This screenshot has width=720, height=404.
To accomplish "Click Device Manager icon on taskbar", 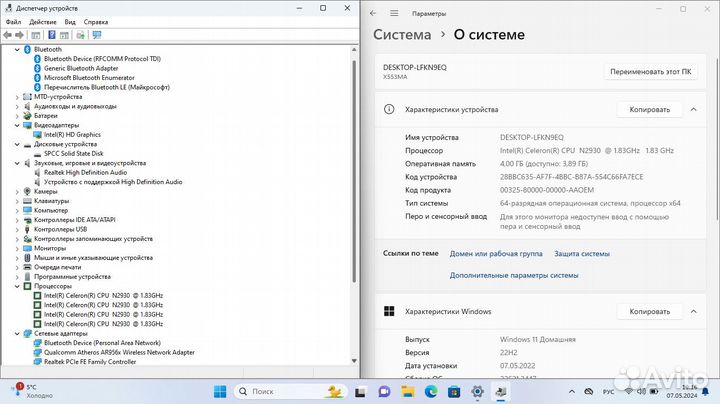I will (x=501, y=392).
